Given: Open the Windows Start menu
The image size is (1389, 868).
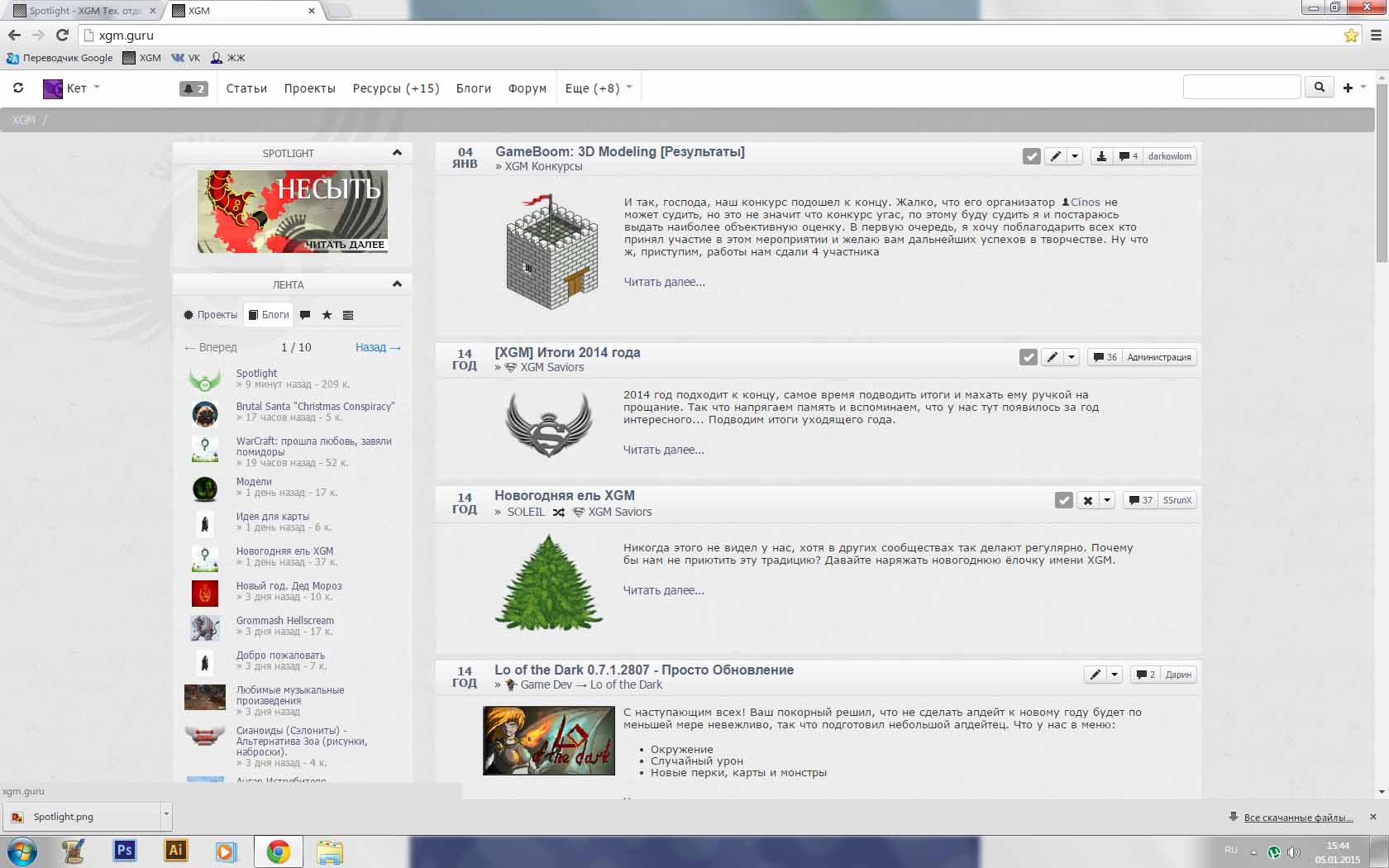Looking at the screenshot, I should (22, 851).
